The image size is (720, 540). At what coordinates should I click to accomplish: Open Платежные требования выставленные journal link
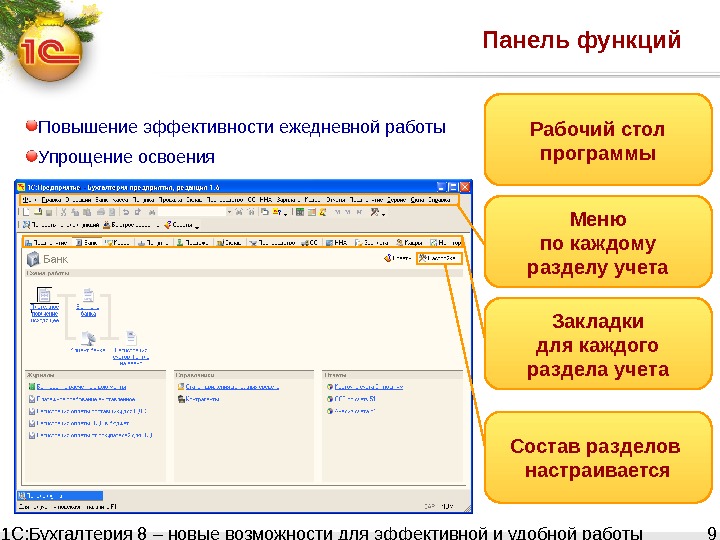[86, 399]
